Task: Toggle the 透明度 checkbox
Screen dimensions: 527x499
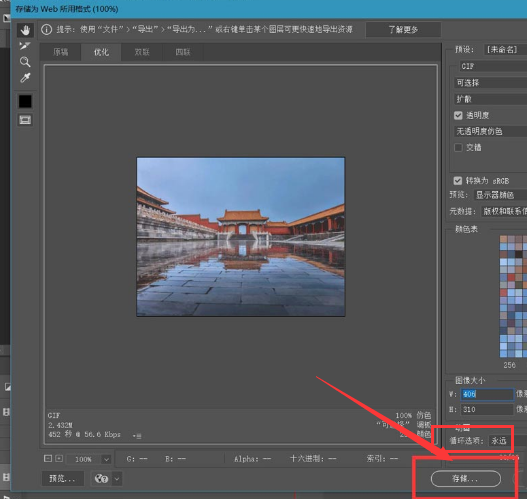Action: [x=458, y=116]
